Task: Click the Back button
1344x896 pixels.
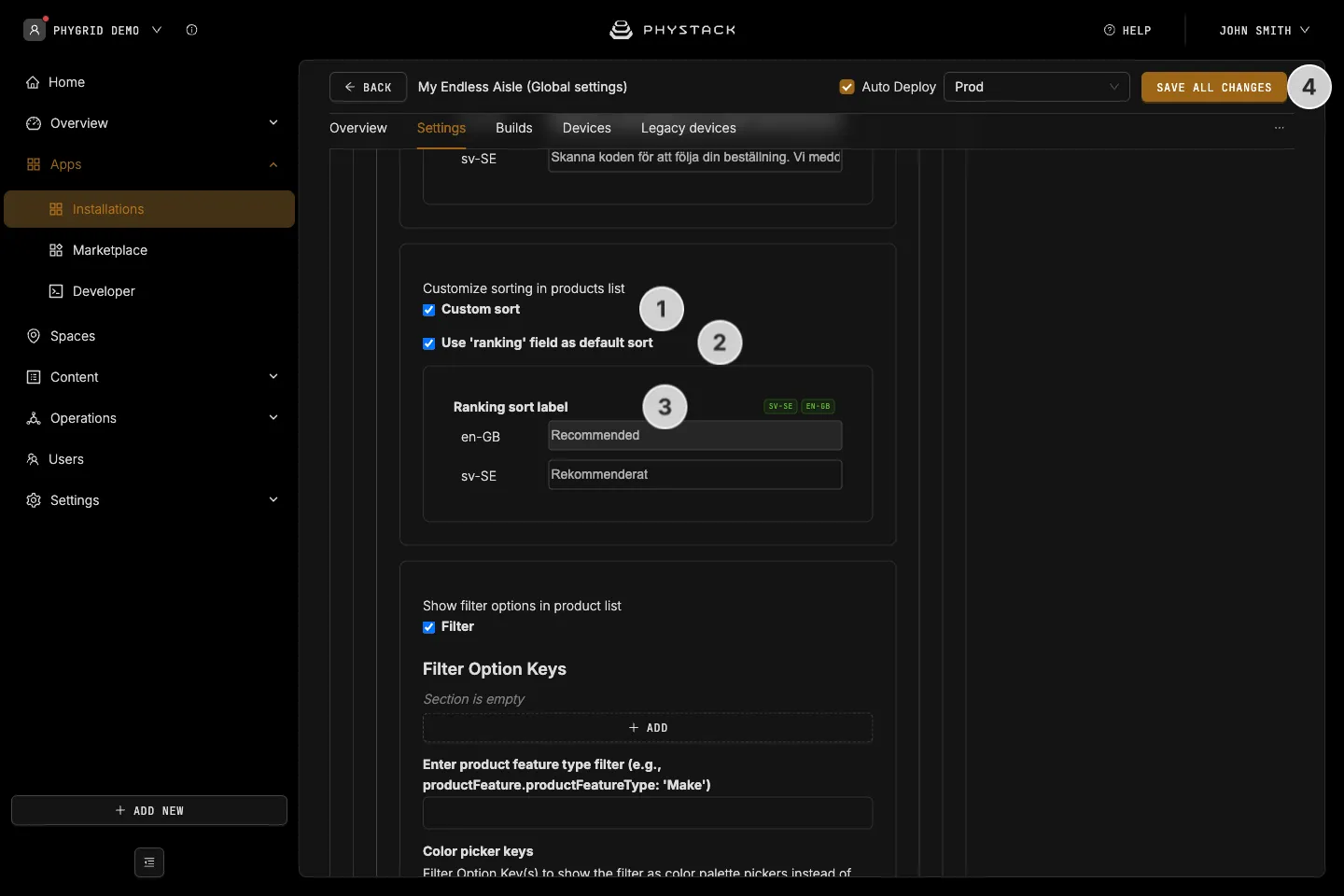Action: pos(368,87)
